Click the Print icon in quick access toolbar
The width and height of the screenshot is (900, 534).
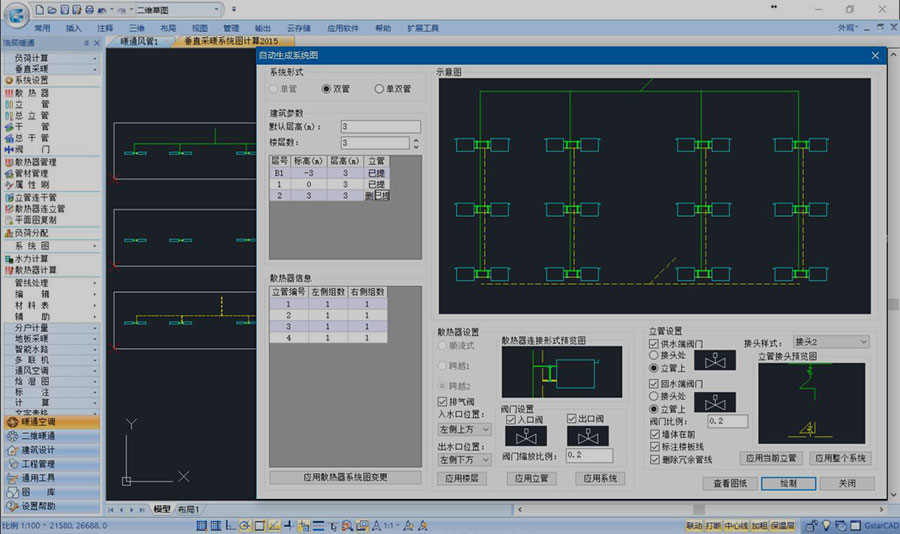90,9
